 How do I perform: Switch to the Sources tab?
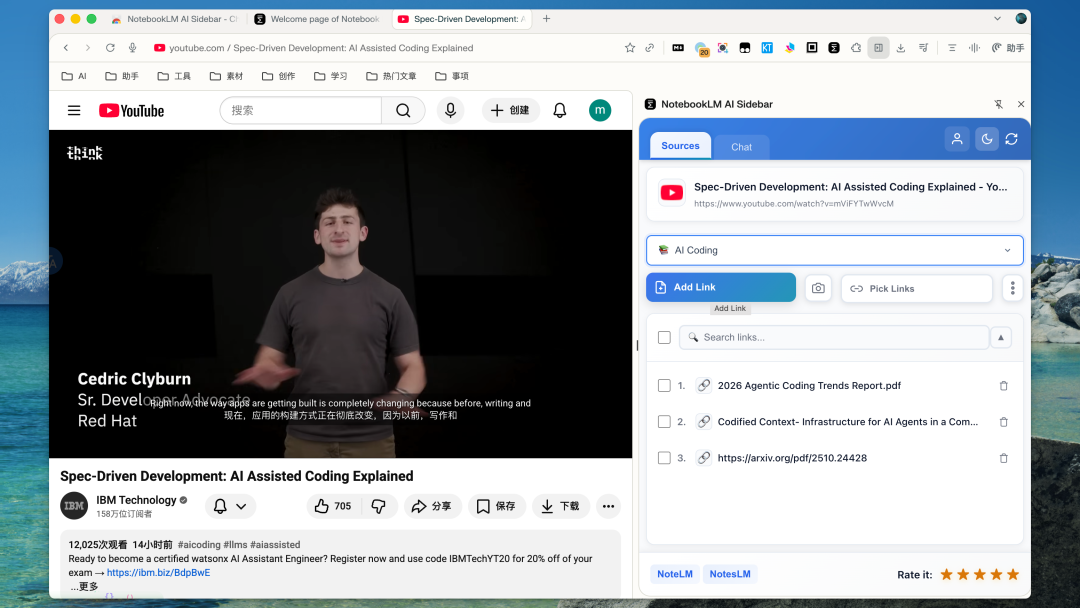tap(680, 146)
